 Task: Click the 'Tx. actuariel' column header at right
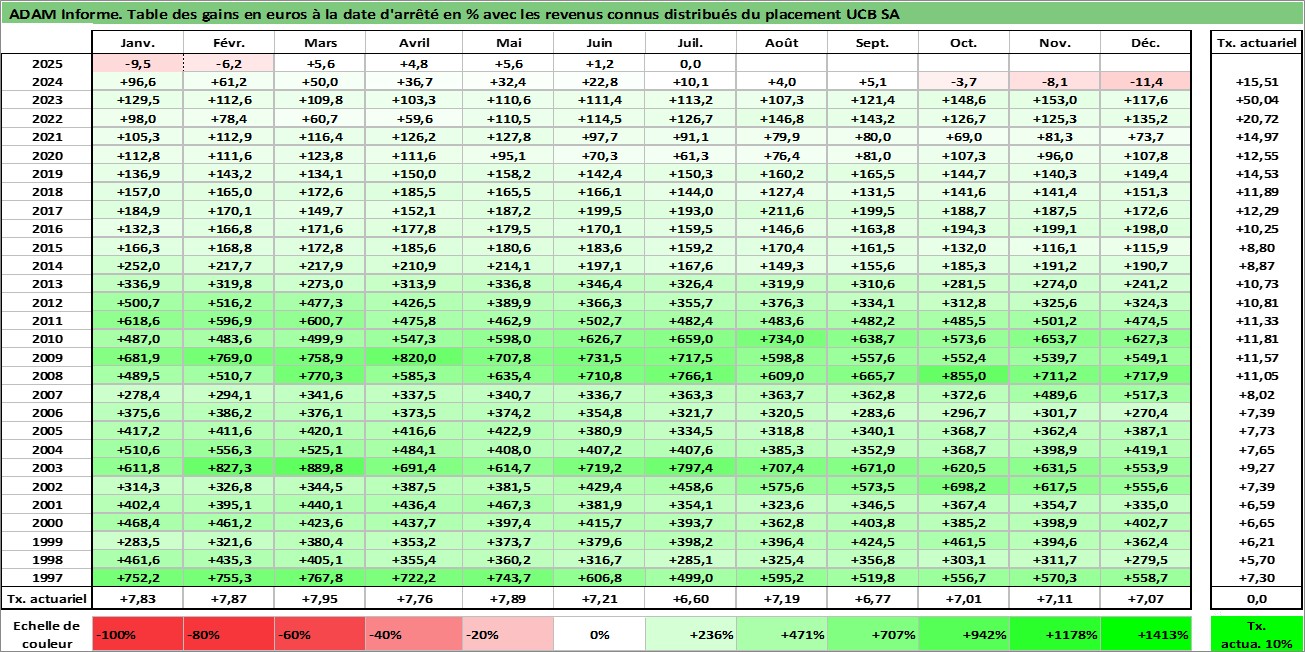1256,43
